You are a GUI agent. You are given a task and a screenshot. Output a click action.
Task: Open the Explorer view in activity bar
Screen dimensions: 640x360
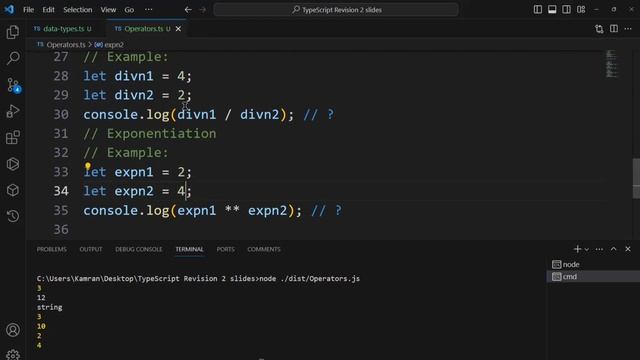pos(13,32)
